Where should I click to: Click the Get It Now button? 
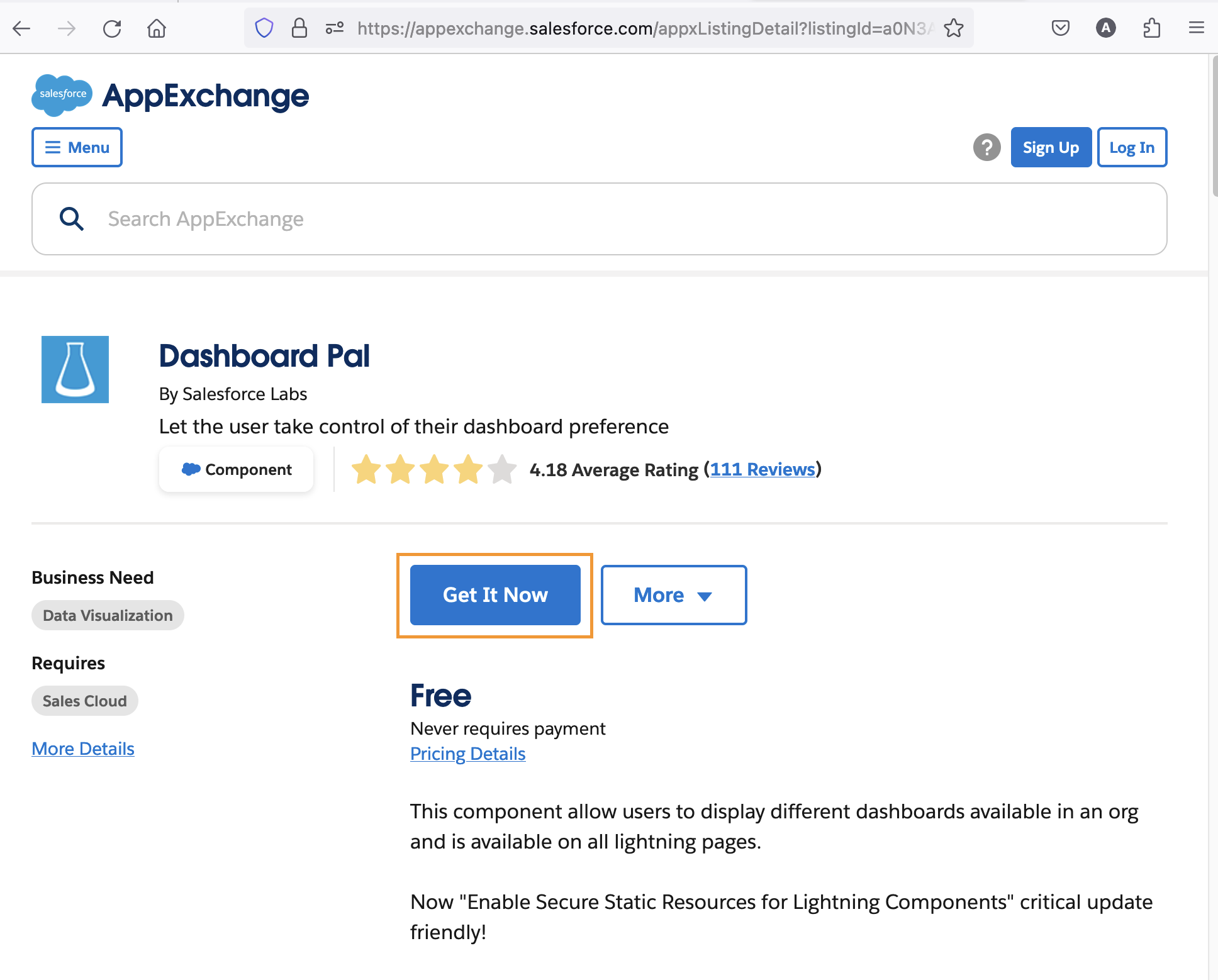click(x=494, y=594)
